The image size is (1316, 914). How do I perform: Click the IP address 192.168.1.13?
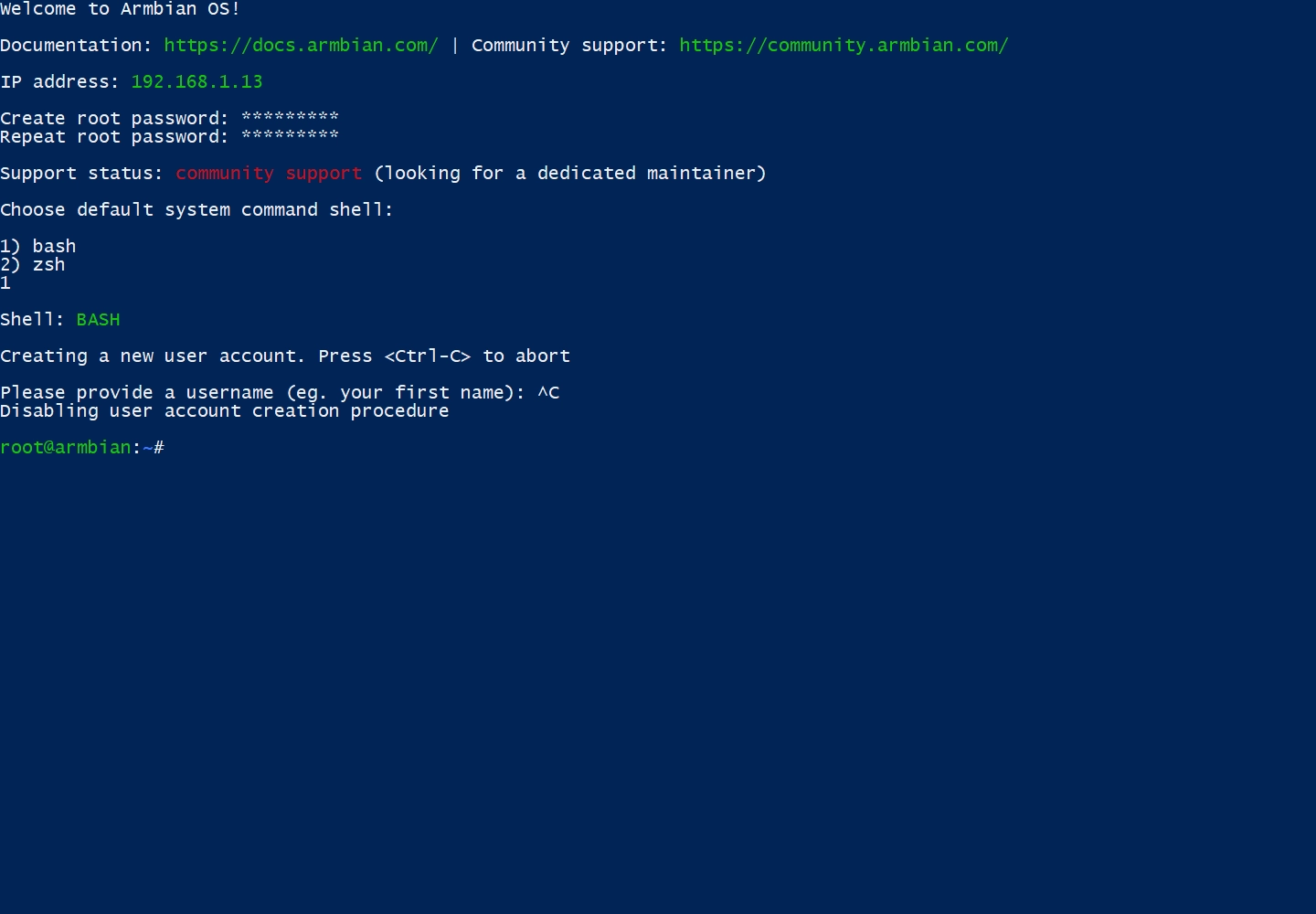coord(196,82)
